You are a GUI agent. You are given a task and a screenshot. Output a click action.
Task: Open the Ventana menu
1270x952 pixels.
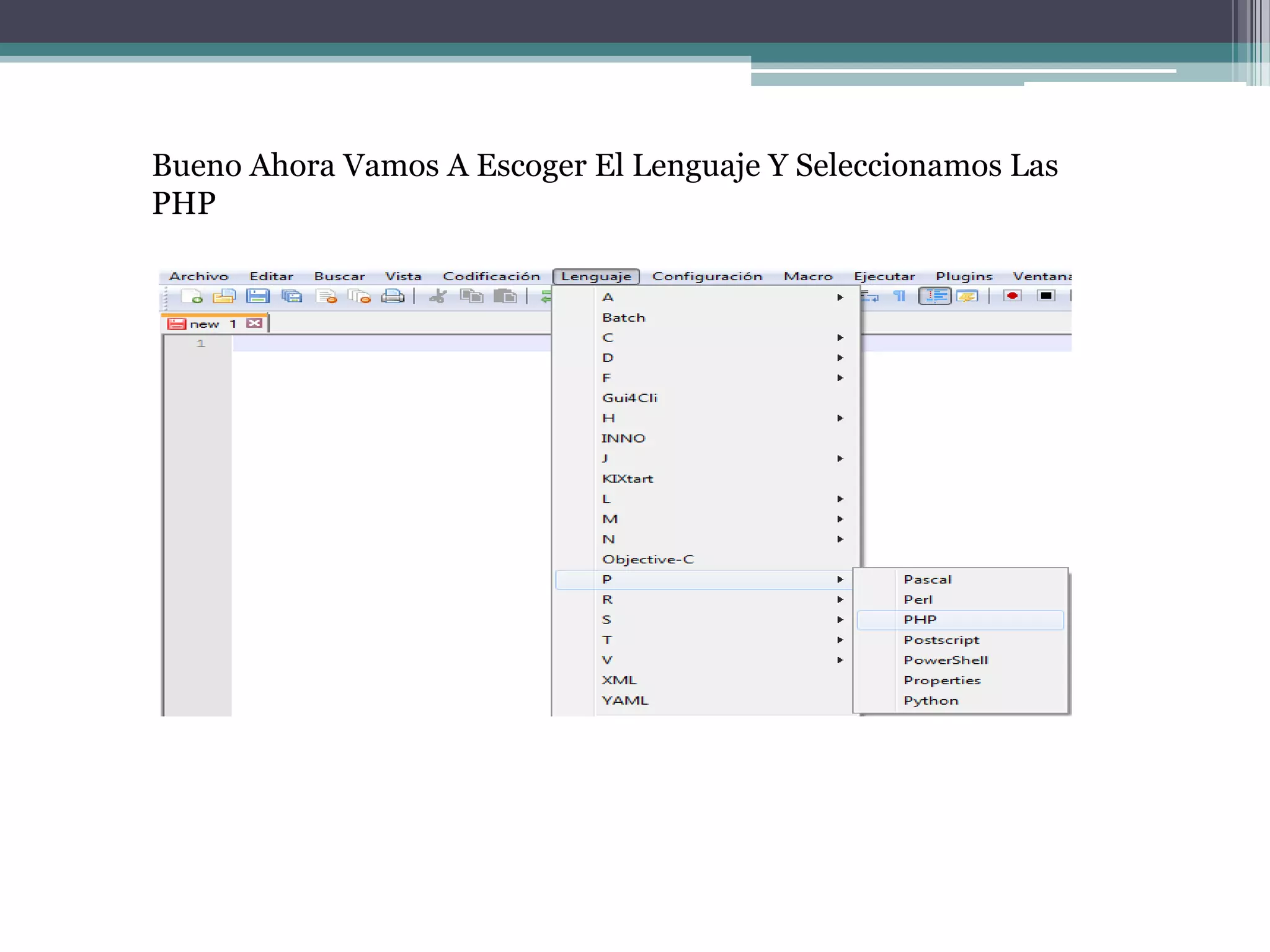[1042, 276]
